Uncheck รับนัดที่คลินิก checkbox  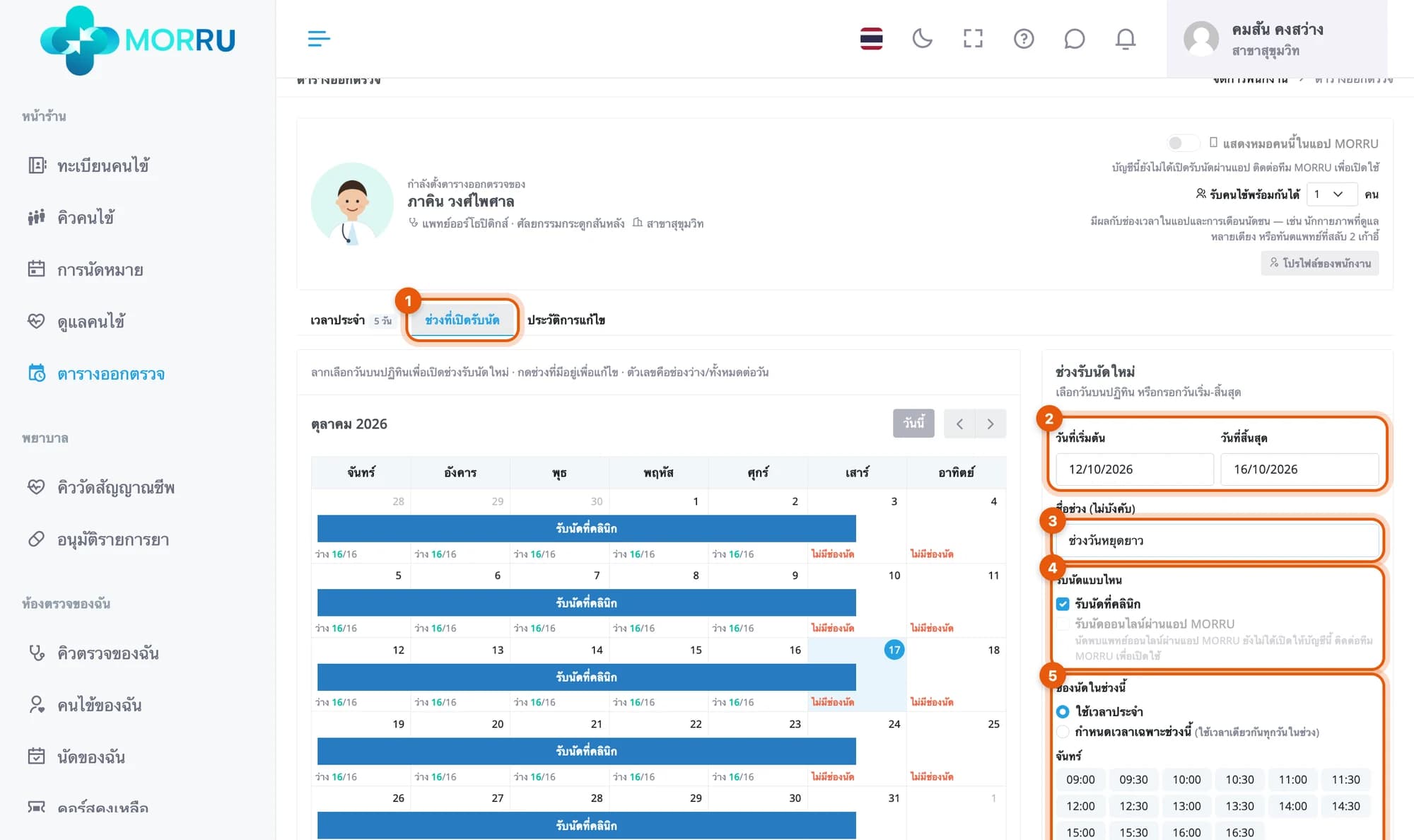(x=1062, y=604)
